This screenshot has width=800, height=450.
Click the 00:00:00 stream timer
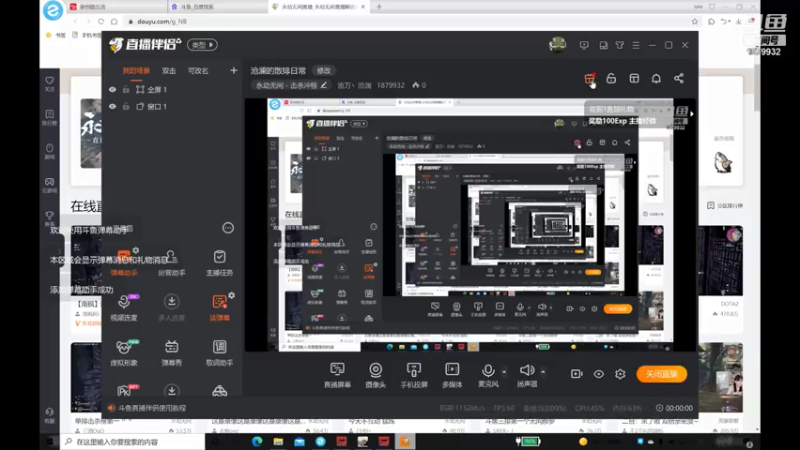[x=674, y=408]
